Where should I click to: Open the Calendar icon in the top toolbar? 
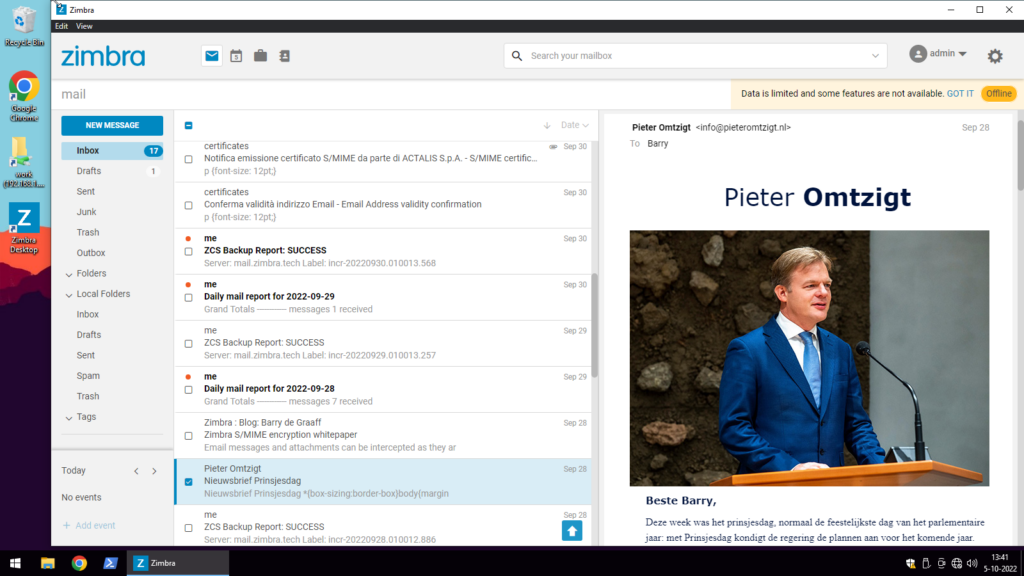236,55
